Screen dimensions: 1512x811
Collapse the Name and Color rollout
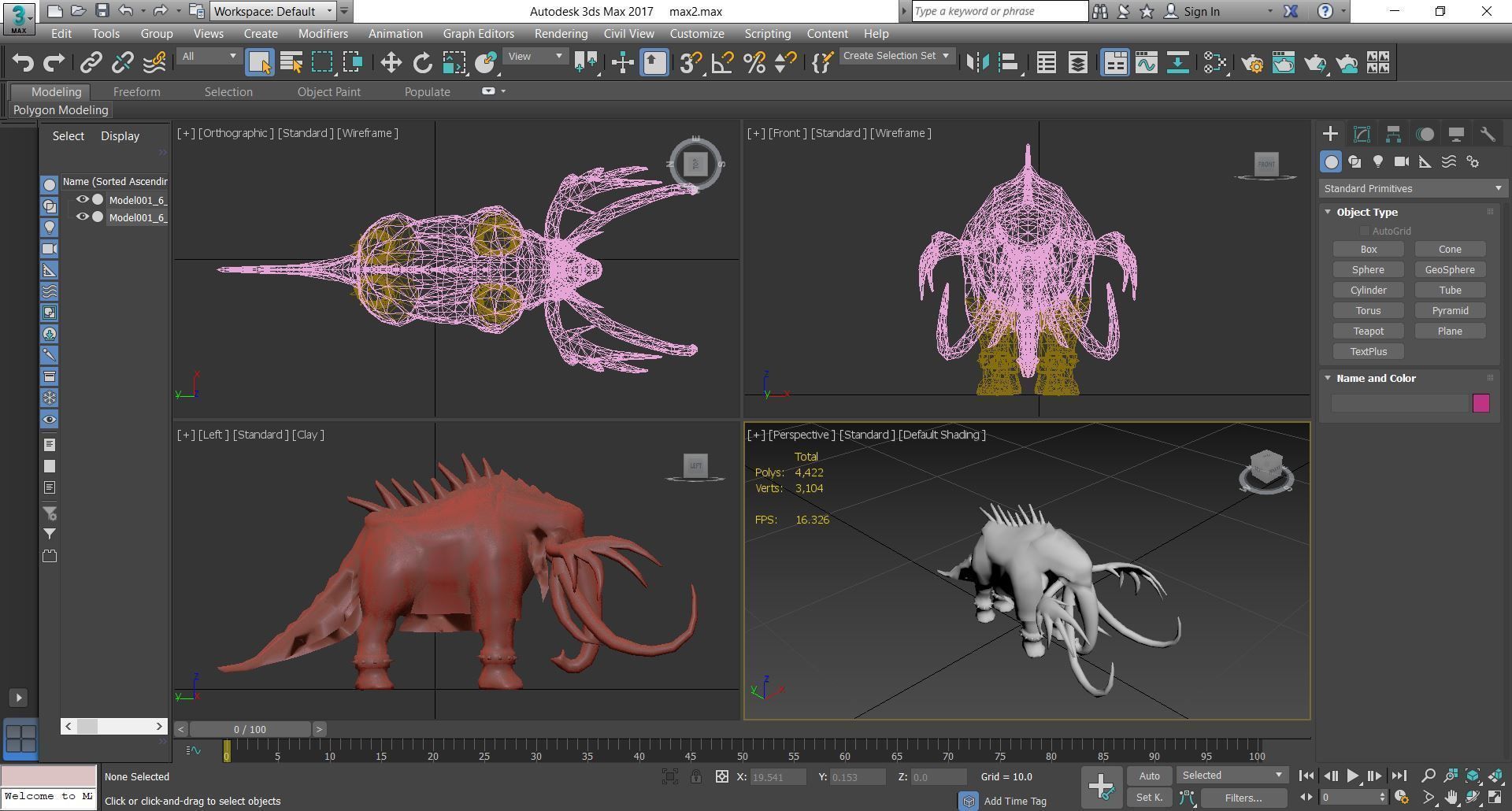point(1375,378)
